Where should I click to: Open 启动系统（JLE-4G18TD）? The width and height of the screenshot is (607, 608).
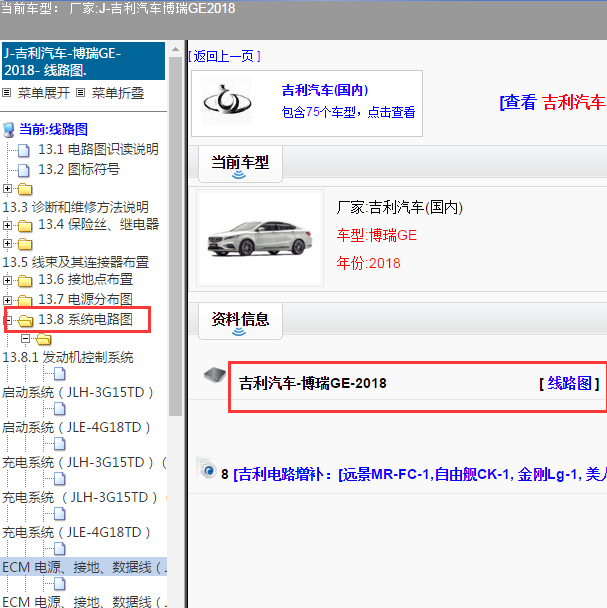click(x=76, y=427)
